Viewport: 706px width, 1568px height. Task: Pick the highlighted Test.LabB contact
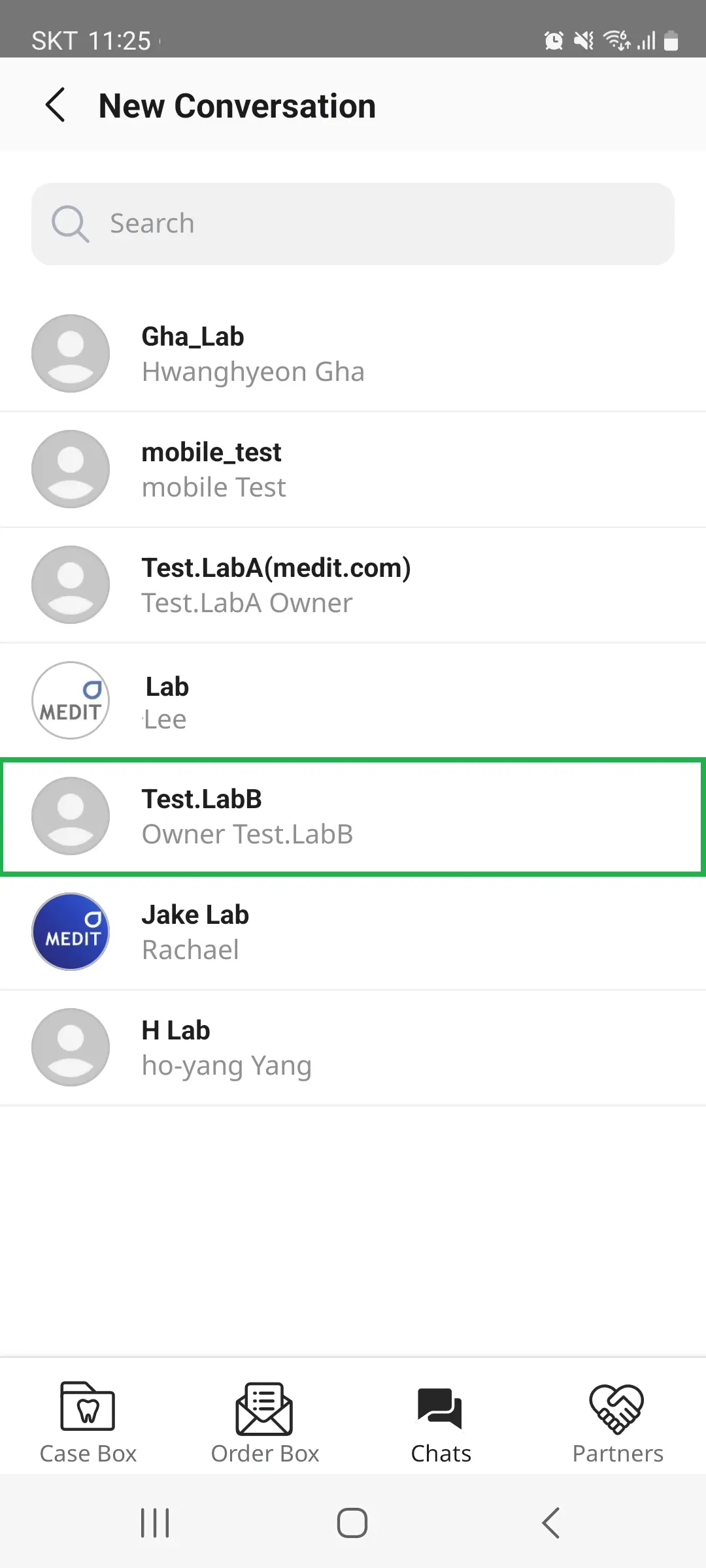tap(353, 816)
